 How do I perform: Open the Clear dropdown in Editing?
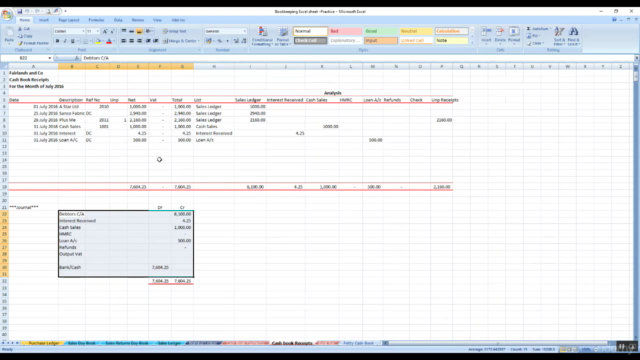click(536, 43)
